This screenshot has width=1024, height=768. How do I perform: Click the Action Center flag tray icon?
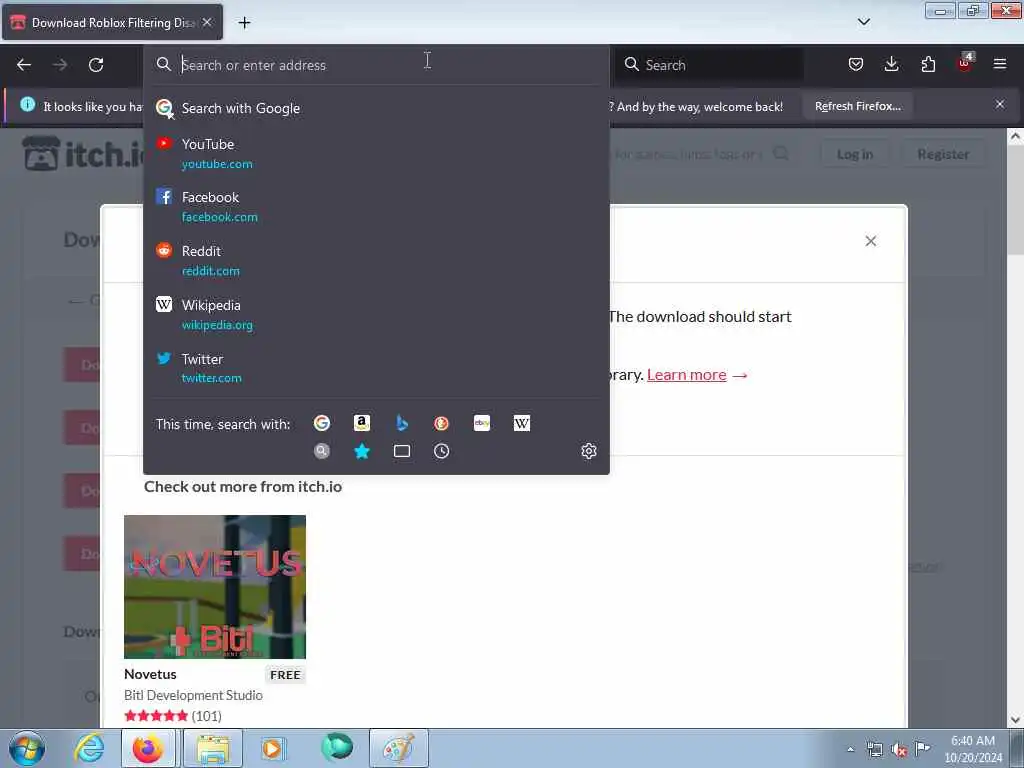pyautogui.click(x=922, y=748)
